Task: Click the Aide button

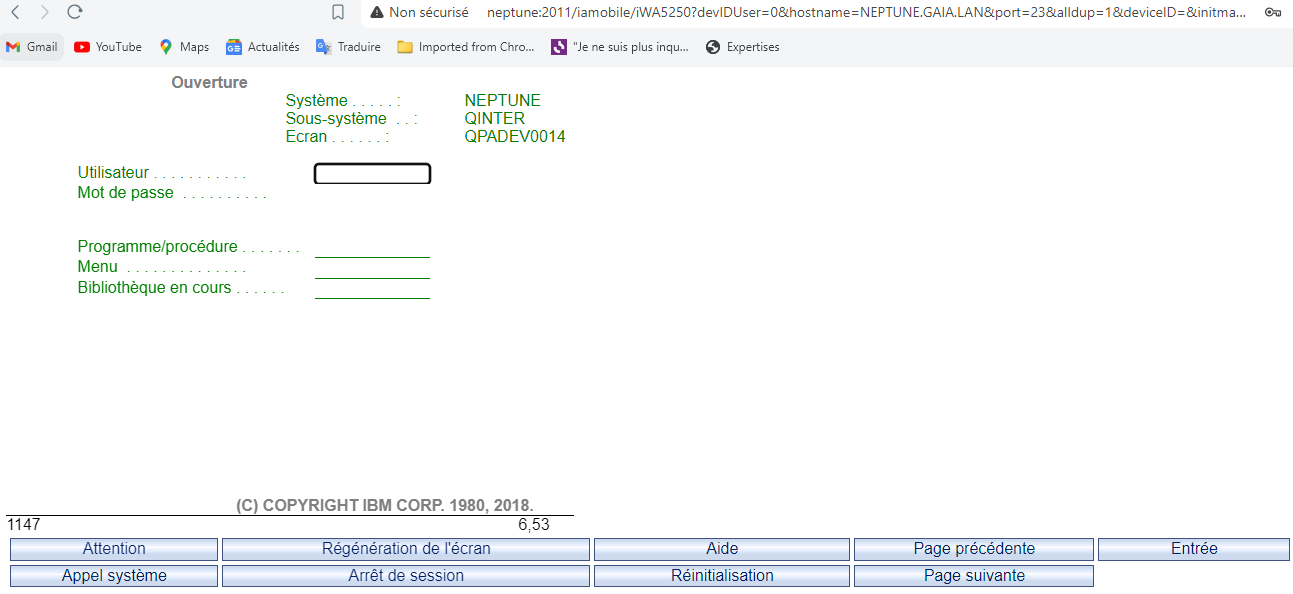Action: click(x=721, y=549)
